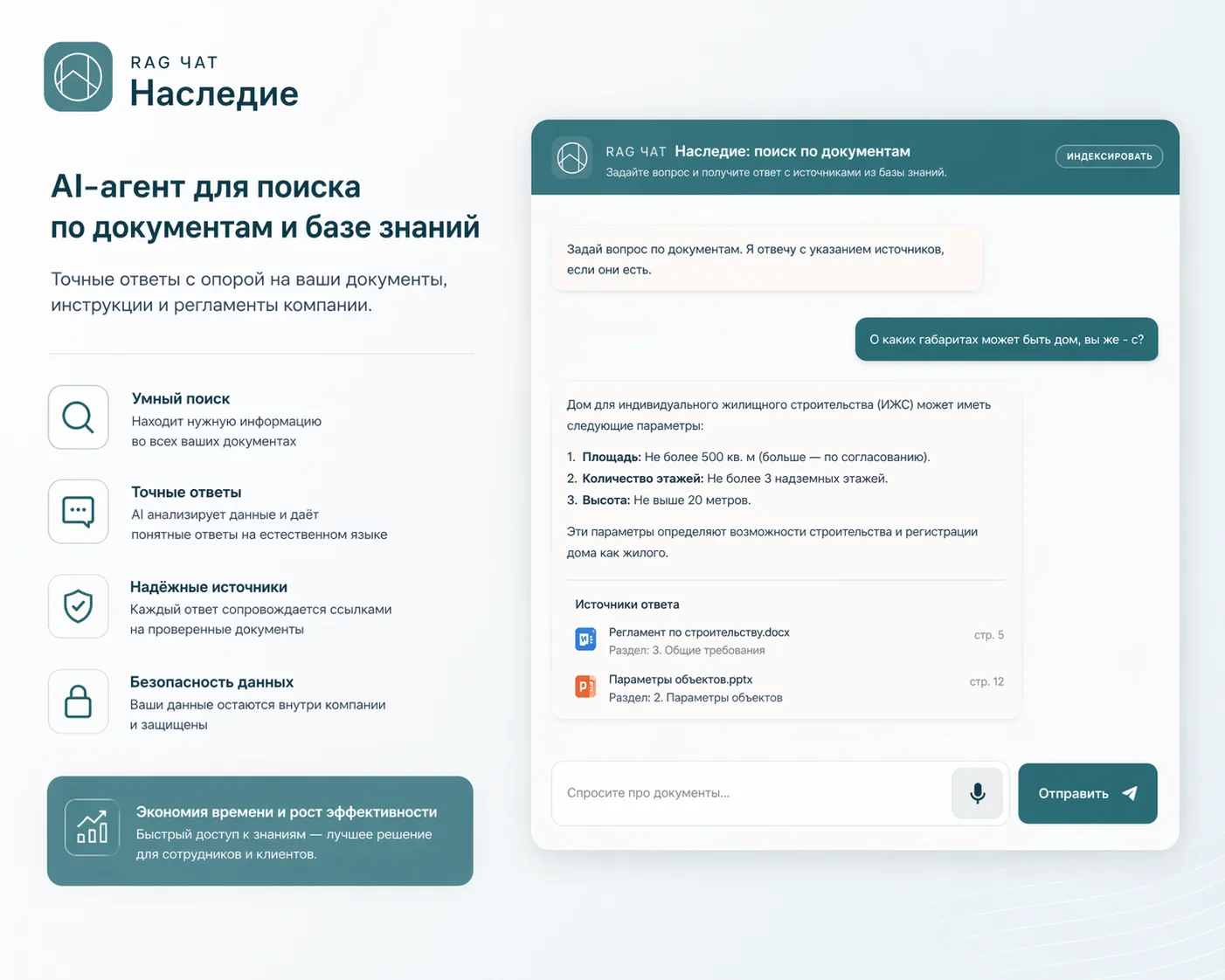The height and width of the screenshot is (980, 1225).
Task: Click the стр. 12 page reference
Action: coord(986,681)
